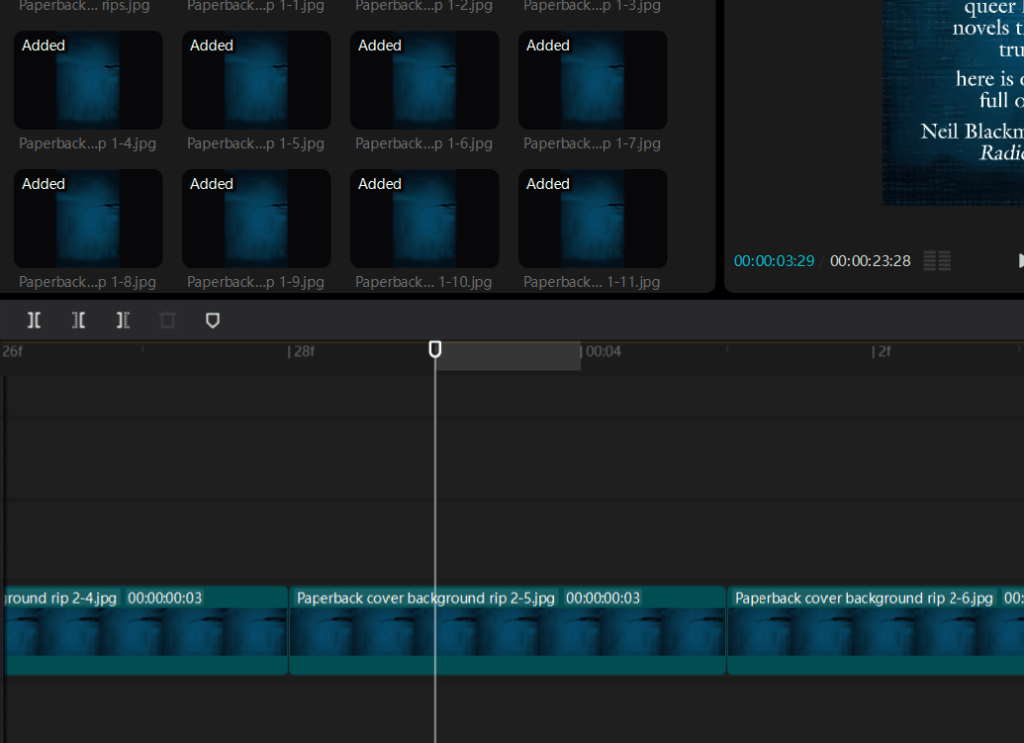Click the grid icon beside total duration
The height and width of the screenshot is (743, 1024).
937,261
